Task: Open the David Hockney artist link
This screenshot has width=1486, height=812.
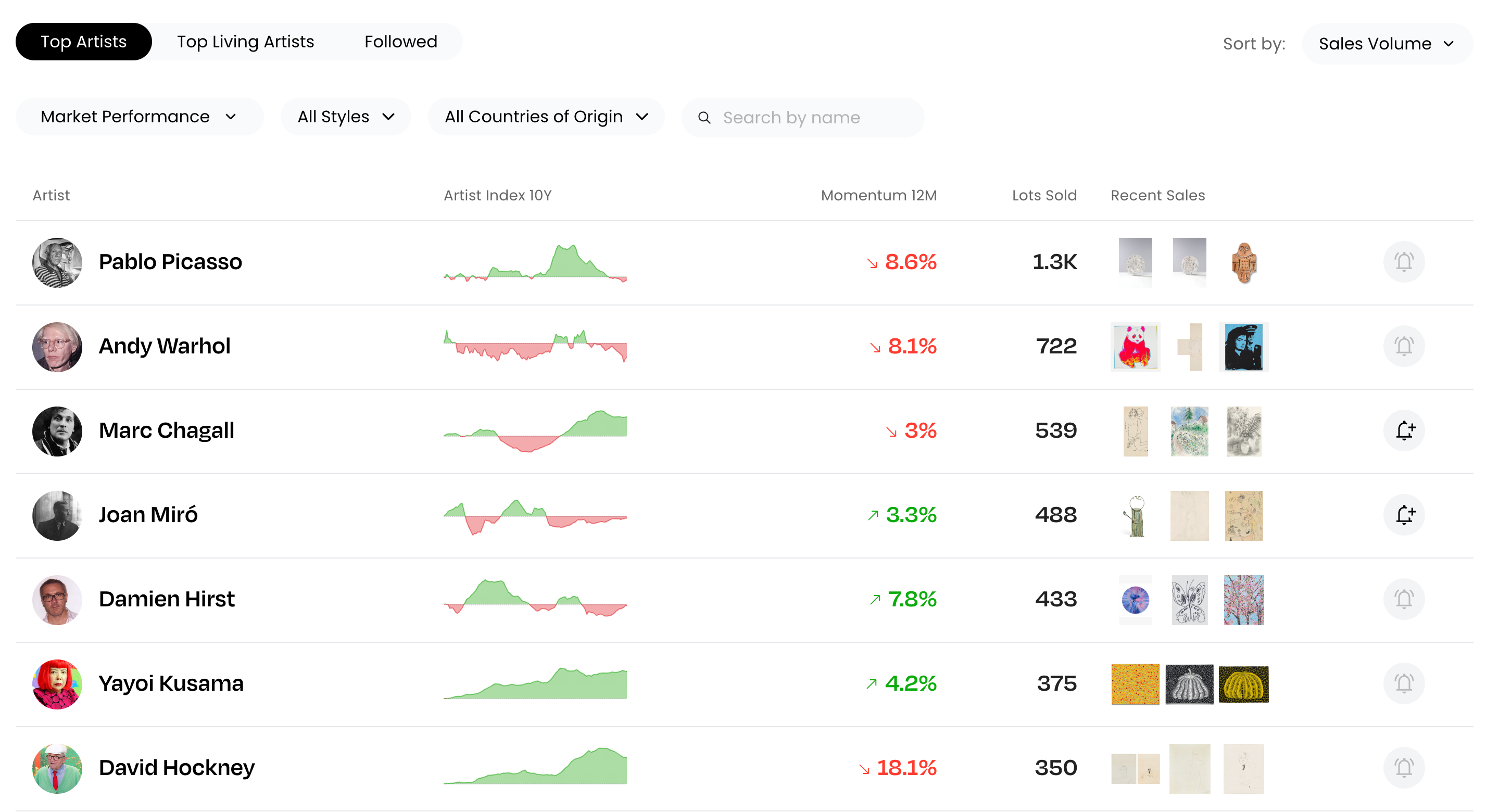Action: point(177,768)
